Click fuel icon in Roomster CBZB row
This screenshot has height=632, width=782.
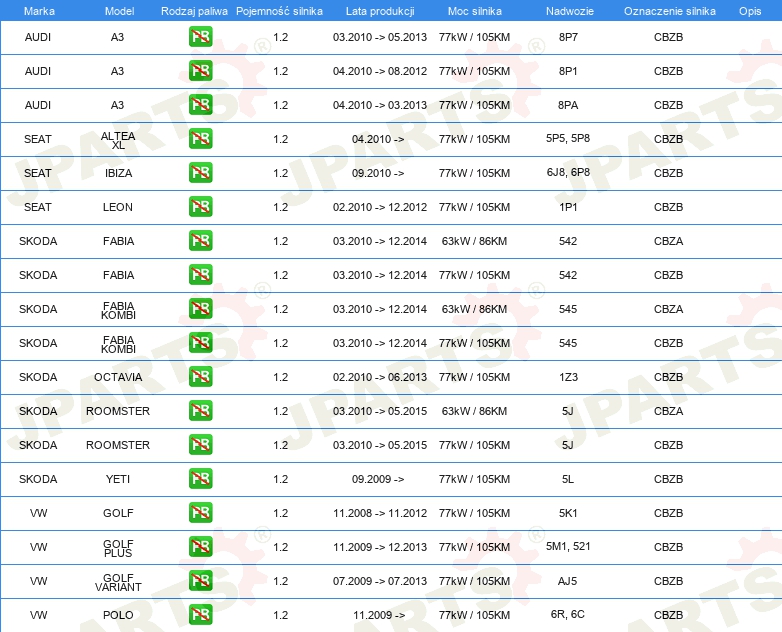tap(200, 444)
